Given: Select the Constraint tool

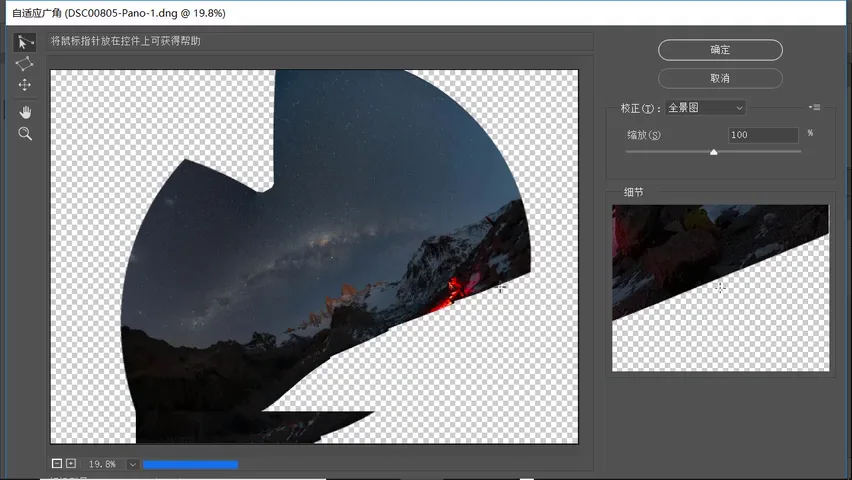Looking at the screenshot, I should click(x=24, y=42).
